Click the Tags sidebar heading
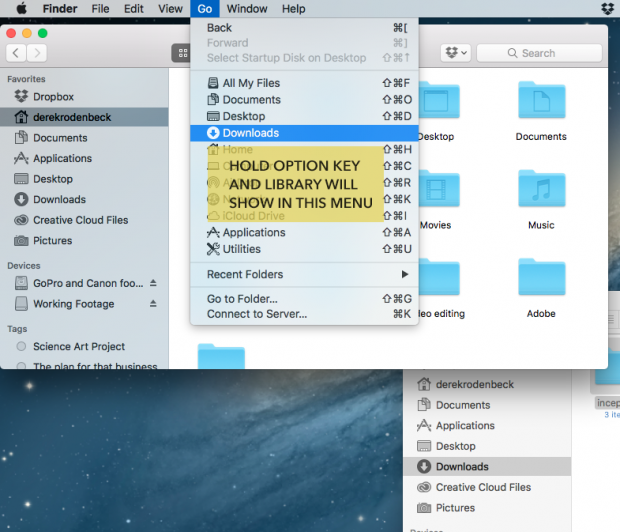The height and width of the screenshot is (532, 620). point(17,329)
